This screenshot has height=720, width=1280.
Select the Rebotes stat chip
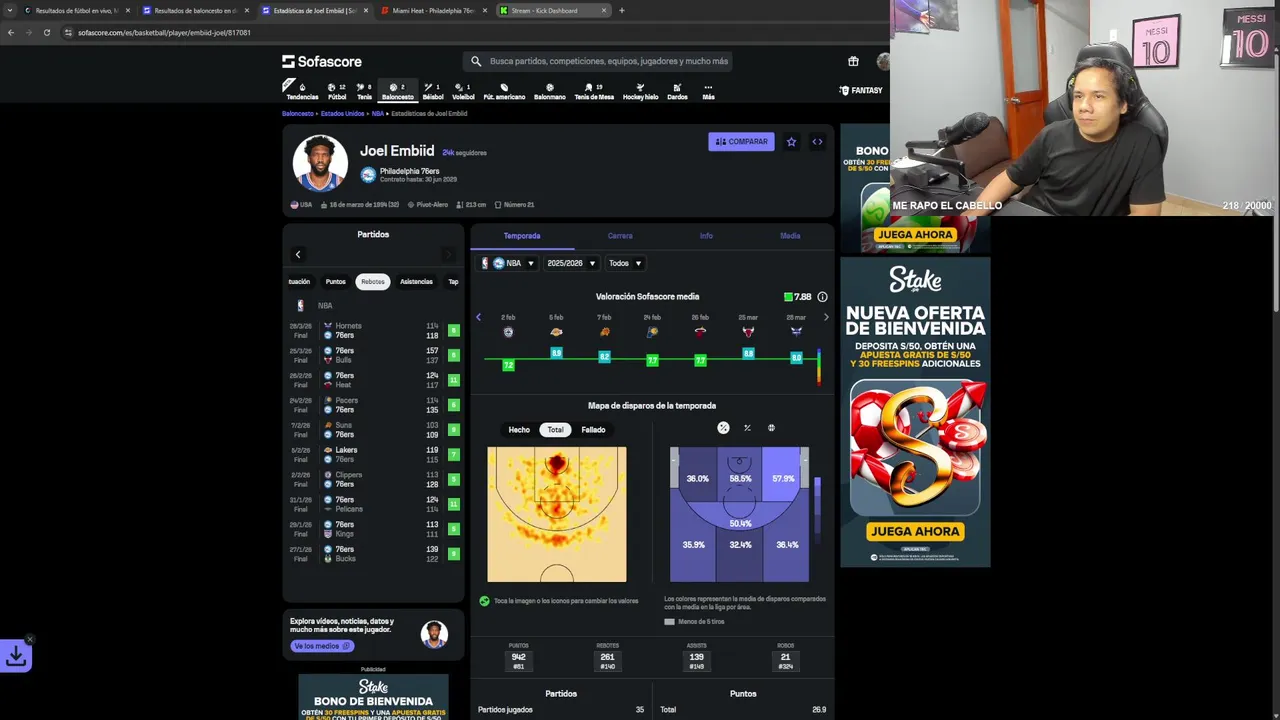pyautogui.click(x=373, y=282)
